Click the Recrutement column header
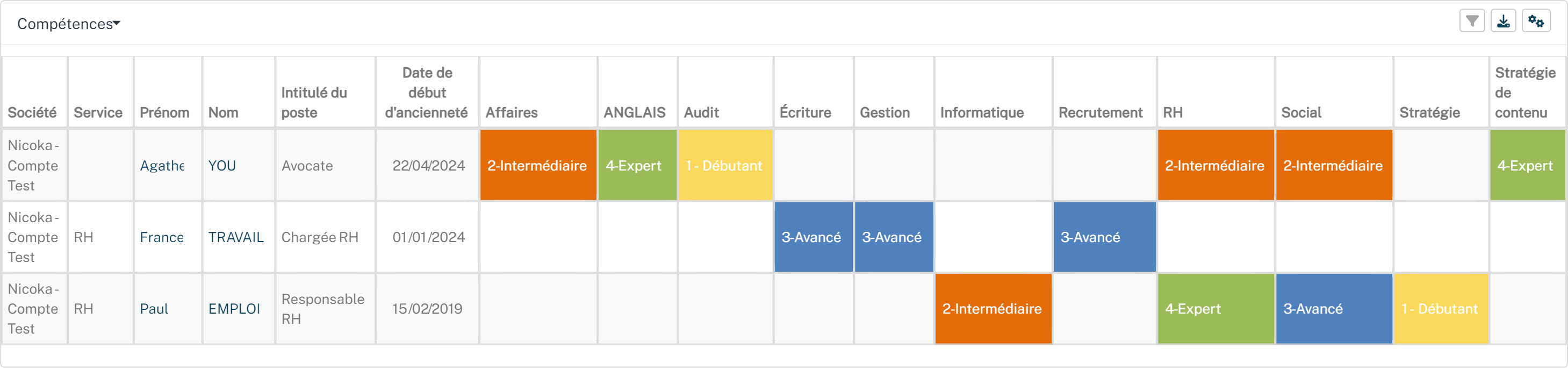This screenshot has height=368, width=1568. click(x=1100, y=113)
